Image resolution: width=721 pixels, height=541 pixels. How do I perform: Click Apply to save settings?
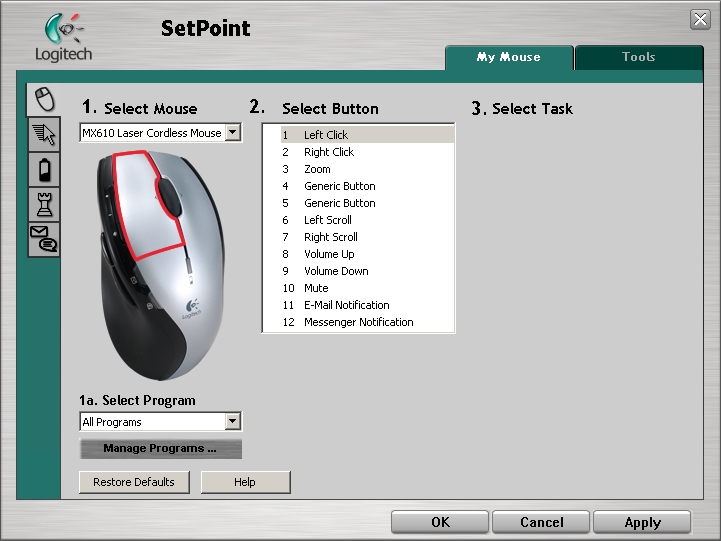[642, 522]
